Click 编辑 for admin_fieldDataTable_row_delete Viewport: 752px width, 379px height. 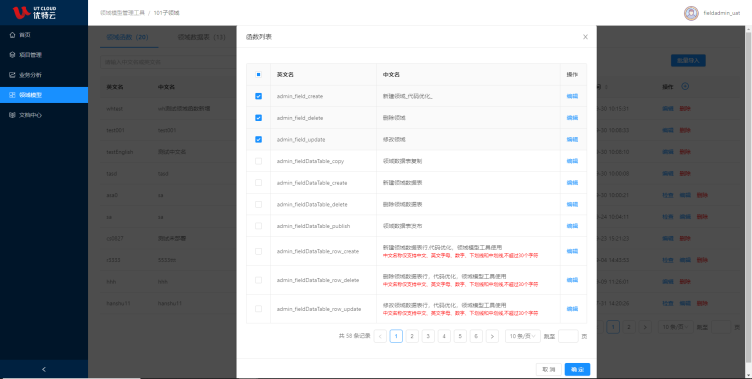572,280
